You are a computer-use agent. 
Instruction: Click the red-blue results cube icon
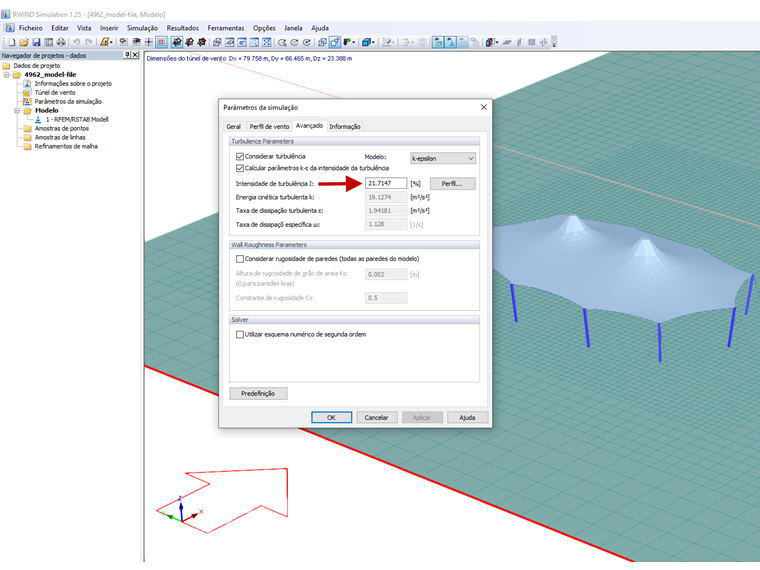pos(490,43)
